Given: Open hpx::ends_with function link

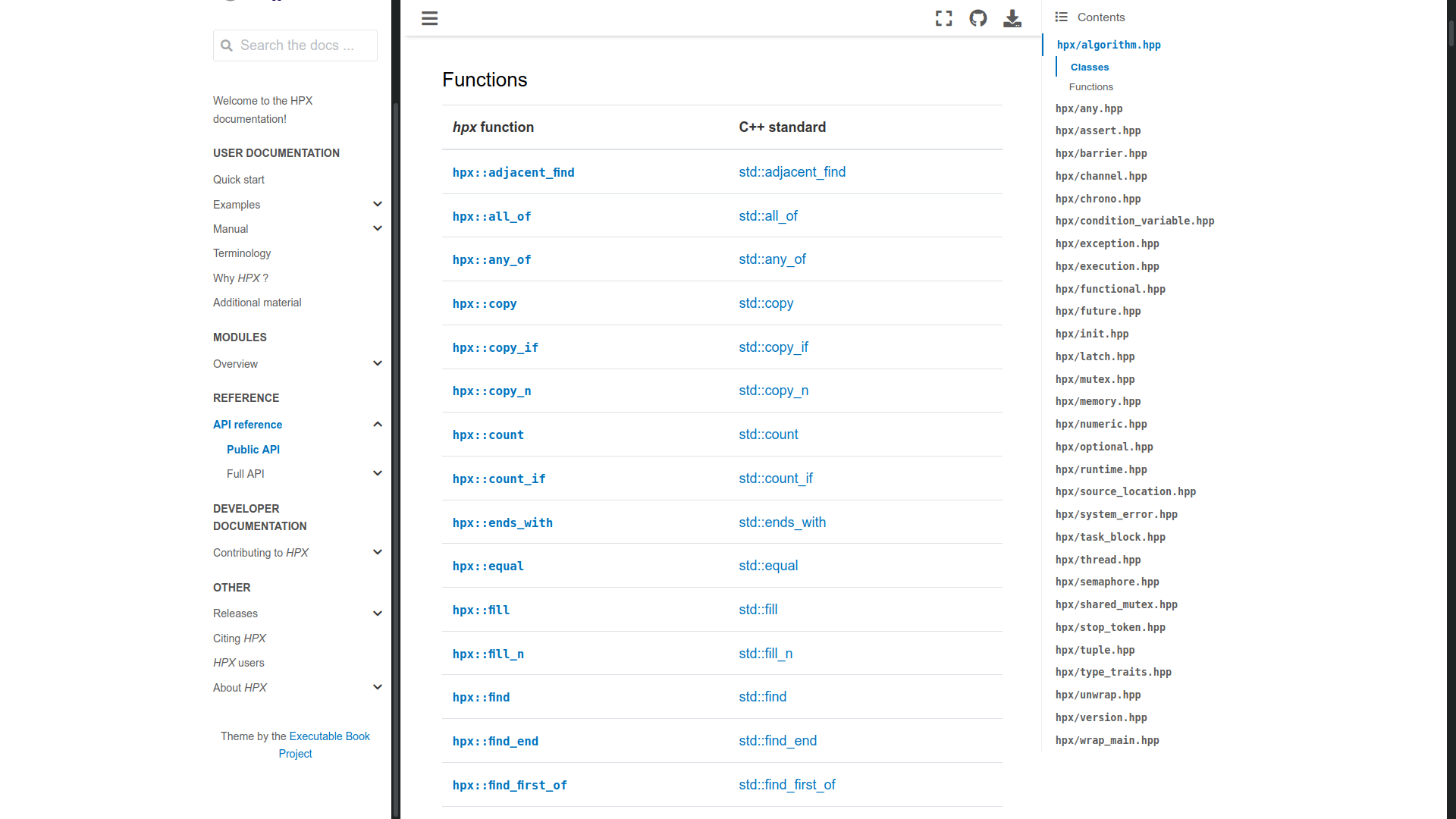Looking at the screenshot, I should click(503, 523).
